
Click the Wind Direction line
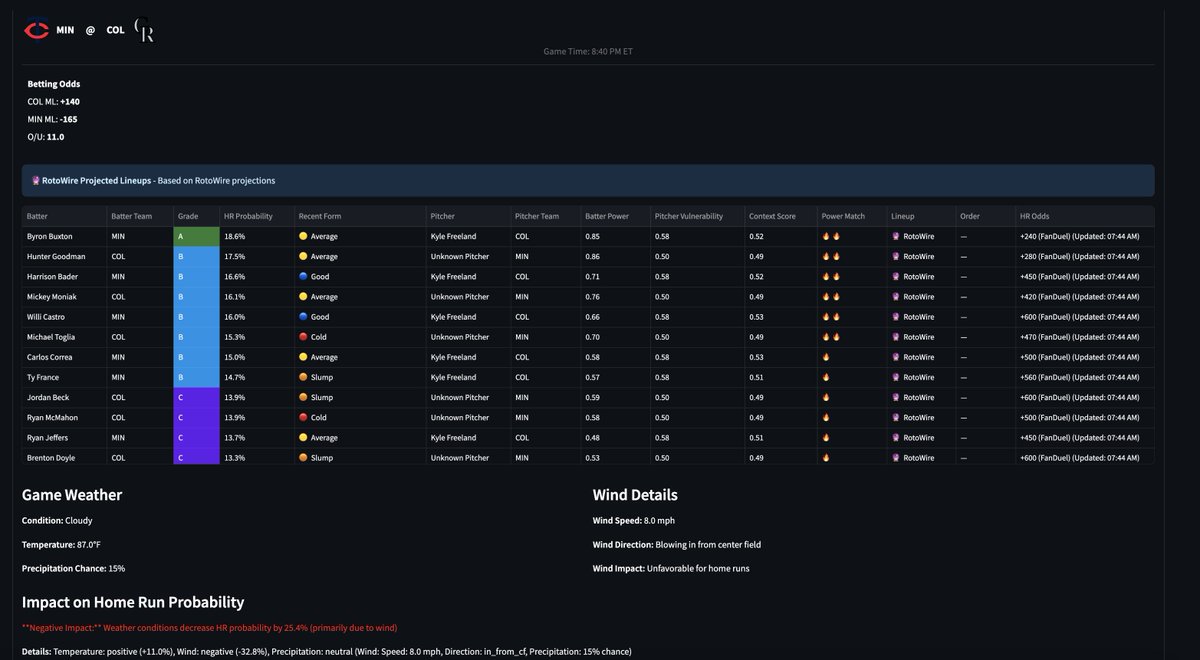point(677,544)
